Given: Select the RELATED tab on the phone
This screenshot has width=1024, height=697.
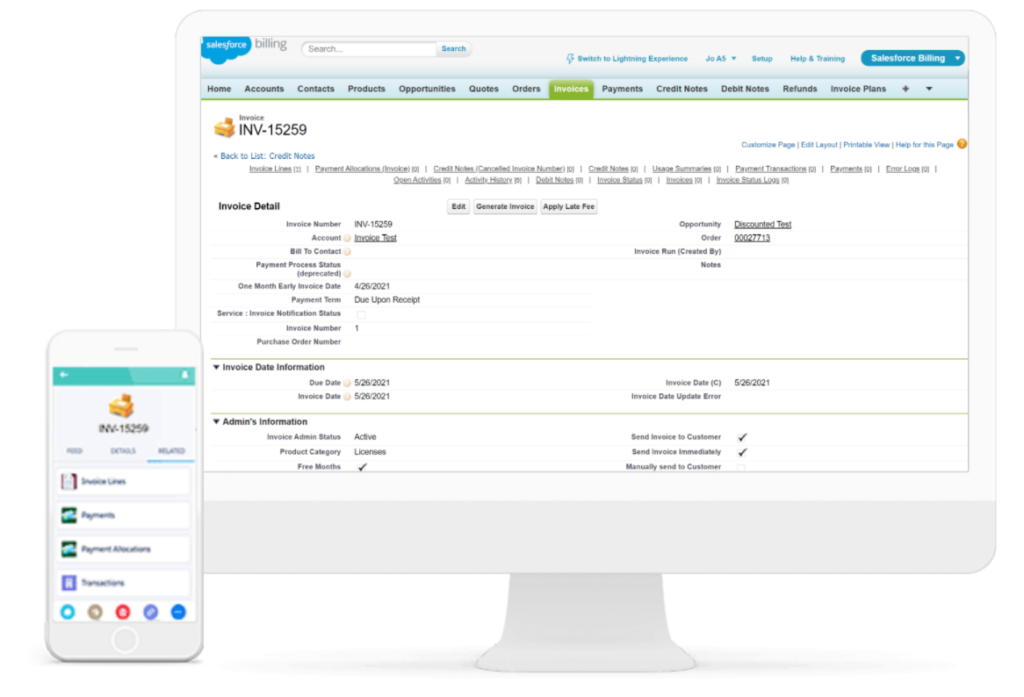Looking at the screenshot, I should point(171,452).
